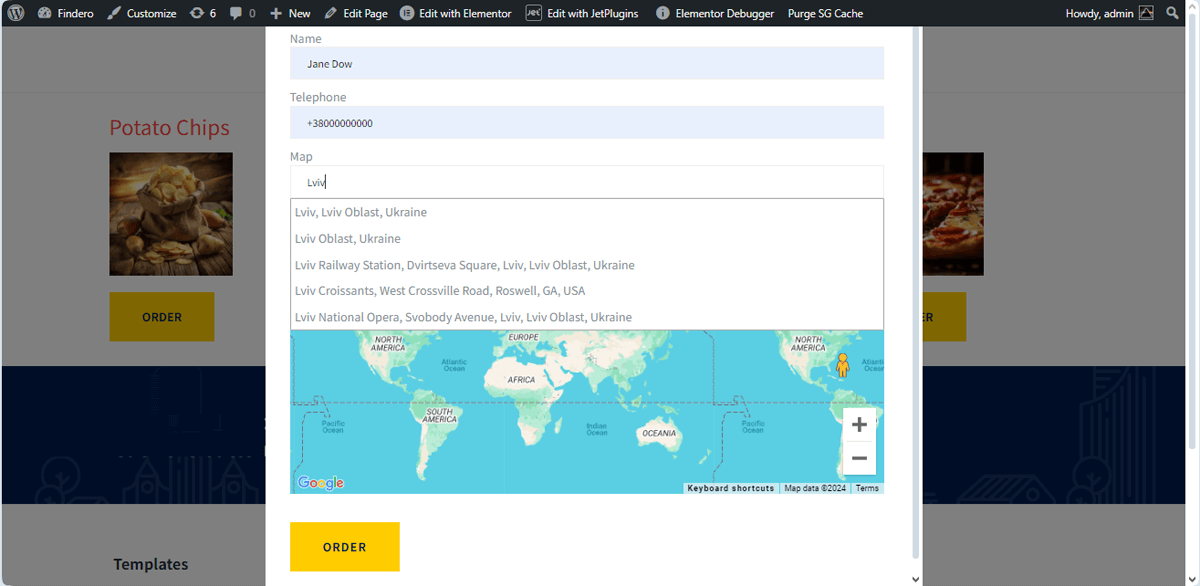Grab the Street View pegman icon on the map

click(845, 367)
